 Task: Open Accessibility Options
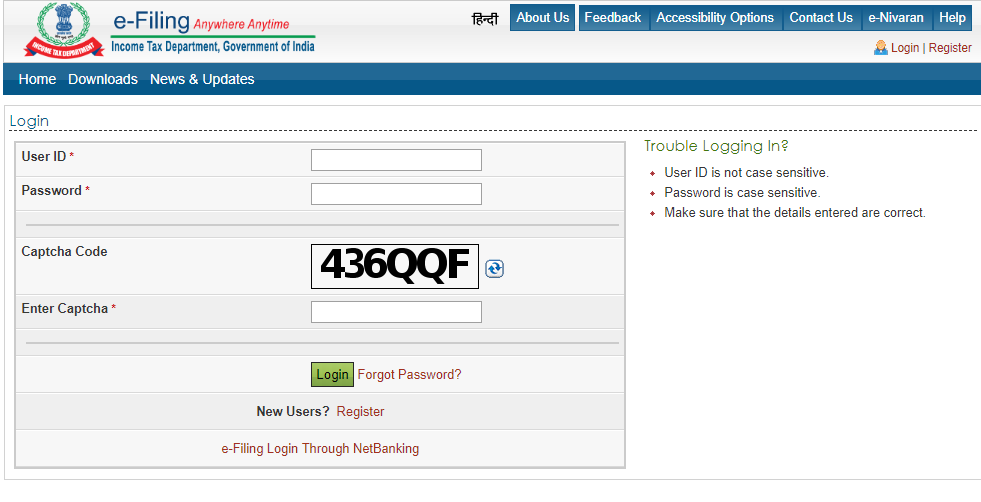coord(715,18)
